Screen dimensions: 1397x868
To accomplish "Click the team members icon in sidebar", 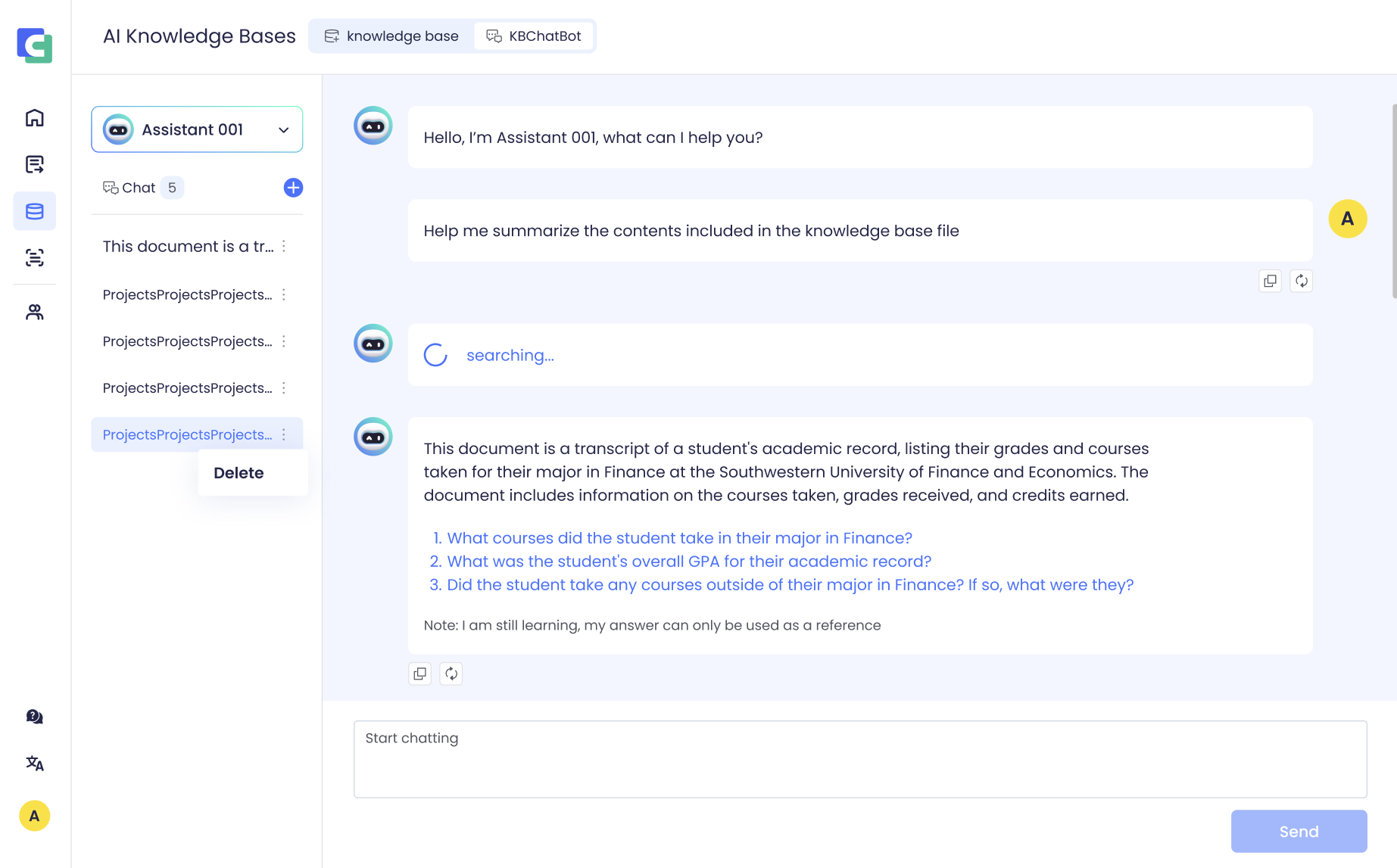I will coord(35,312).
